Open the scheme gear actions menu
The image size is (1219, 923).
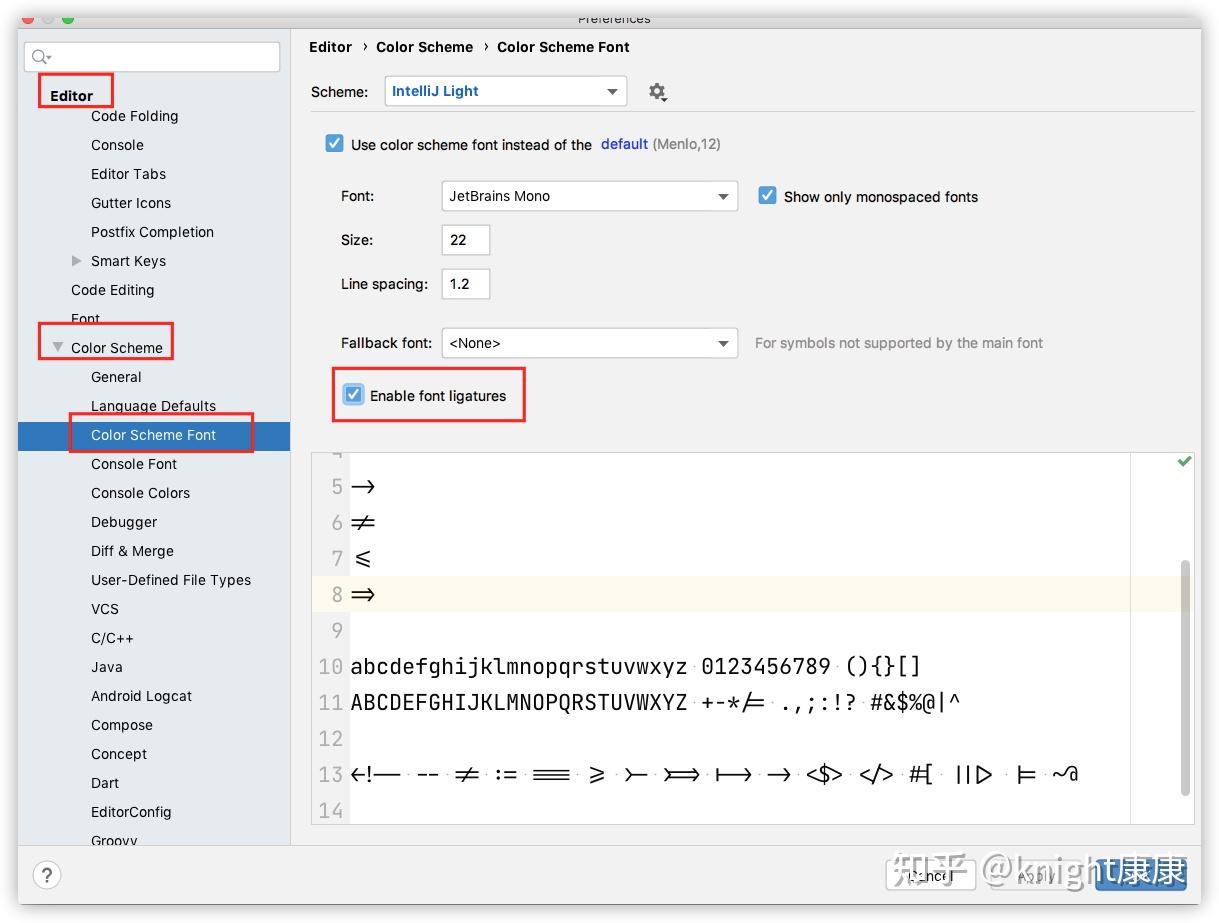pyautogui.click(x=657, y=92)
